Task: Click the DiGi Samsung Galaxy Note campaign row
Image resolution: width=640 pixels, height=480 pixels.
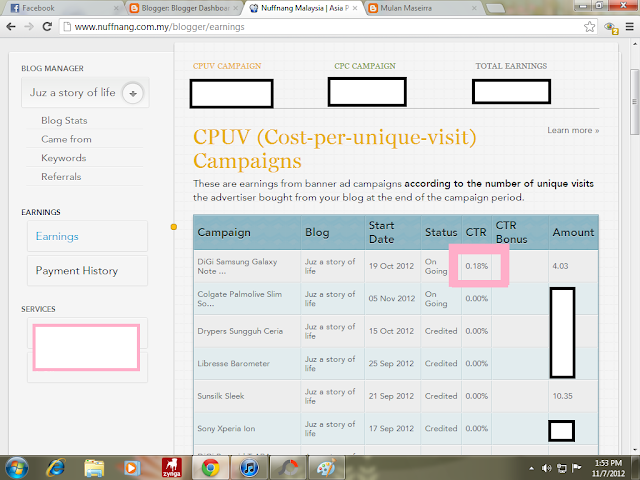Action: [396, 266]
